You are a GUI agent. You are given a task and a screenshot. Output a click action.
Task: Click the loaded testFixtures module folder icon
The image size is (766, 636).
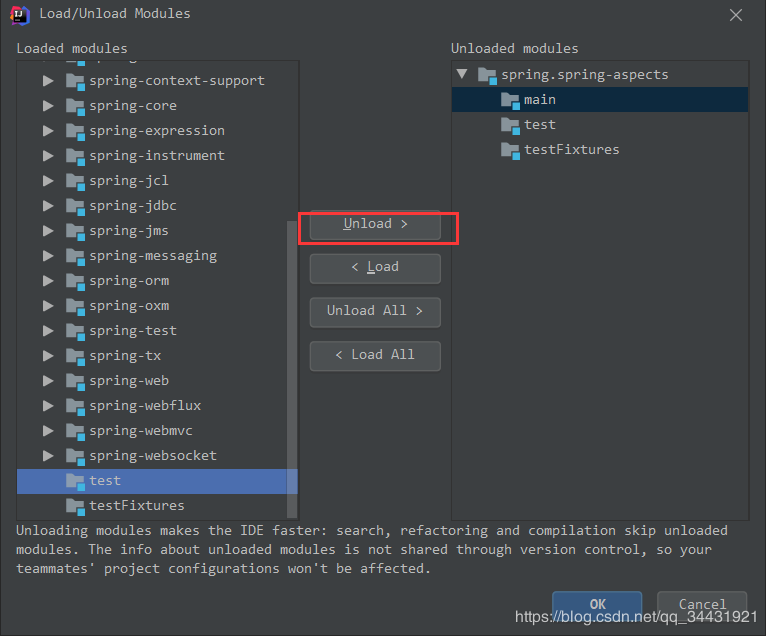click(76, 506)
